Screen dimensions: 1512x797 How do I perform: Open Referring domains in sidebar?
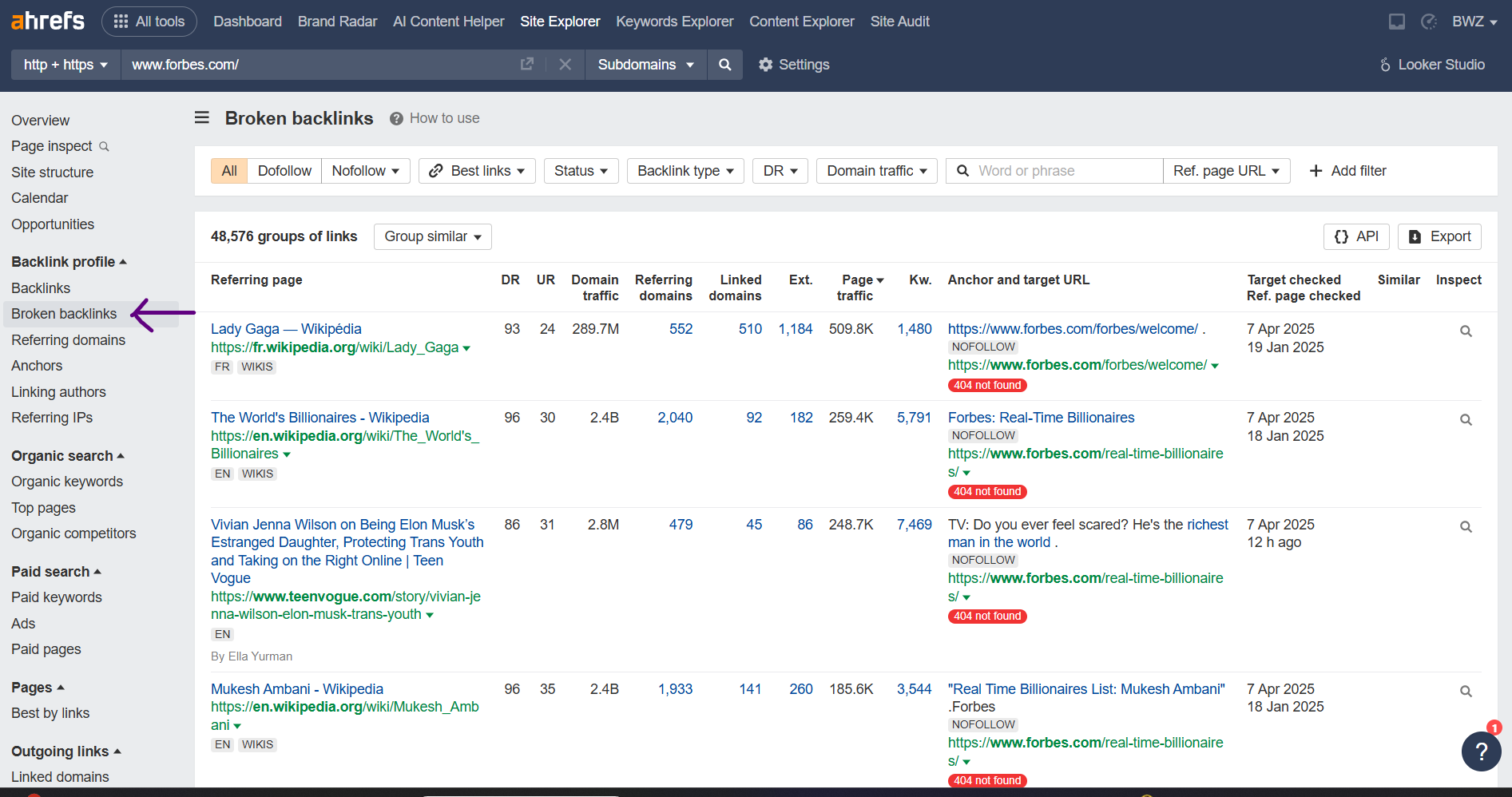coord(69,340)
